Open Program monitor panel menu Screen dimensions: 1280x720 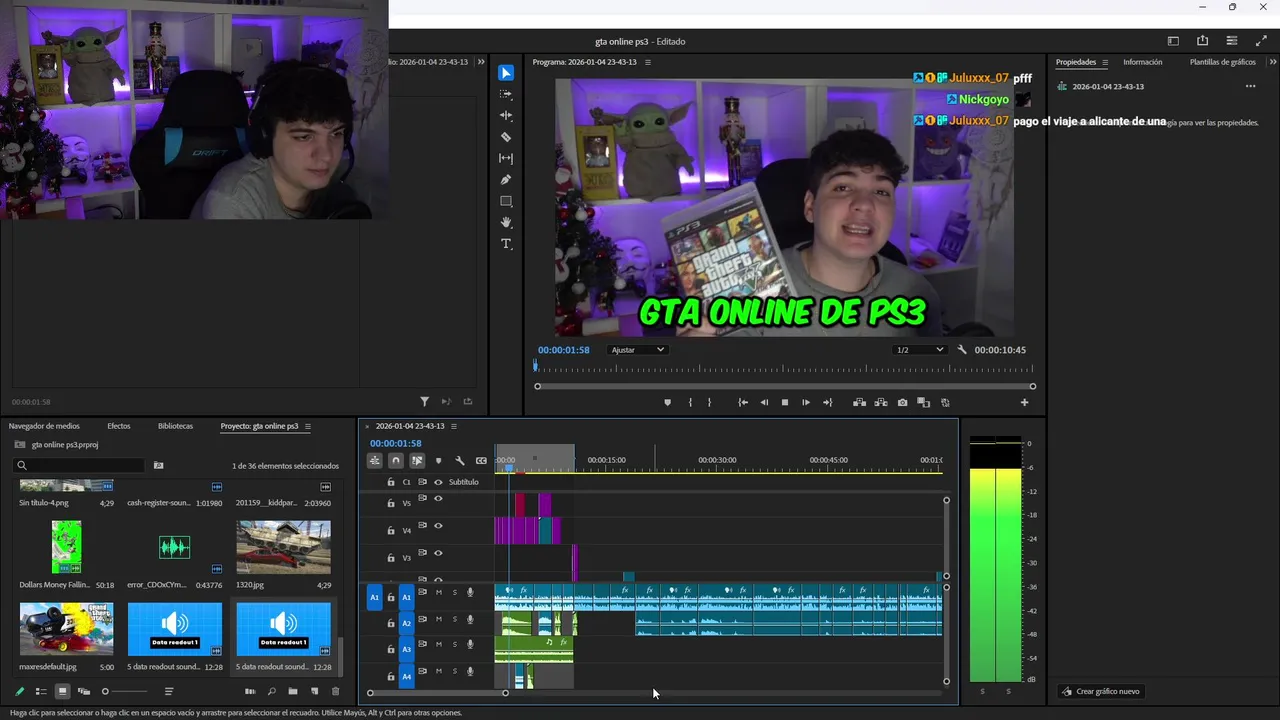point(648,62)
